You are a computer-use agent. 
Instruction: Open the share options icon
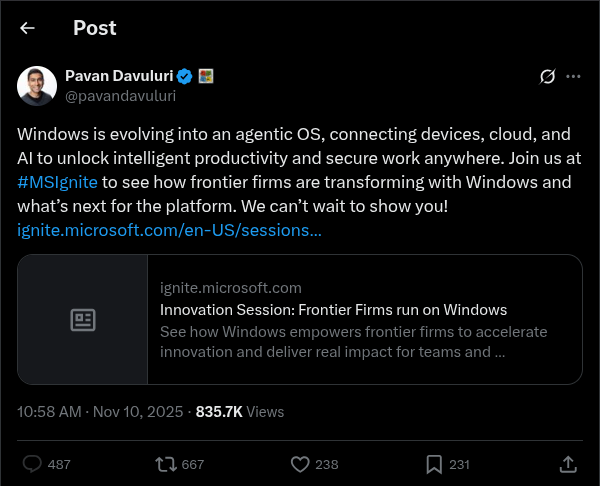567,464
